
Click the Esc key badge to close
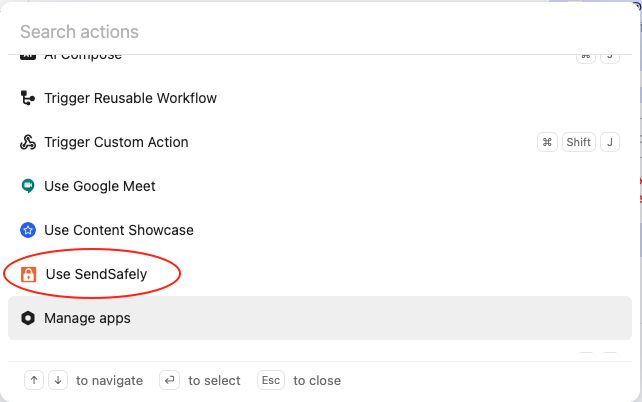click(x=271, y=380)
